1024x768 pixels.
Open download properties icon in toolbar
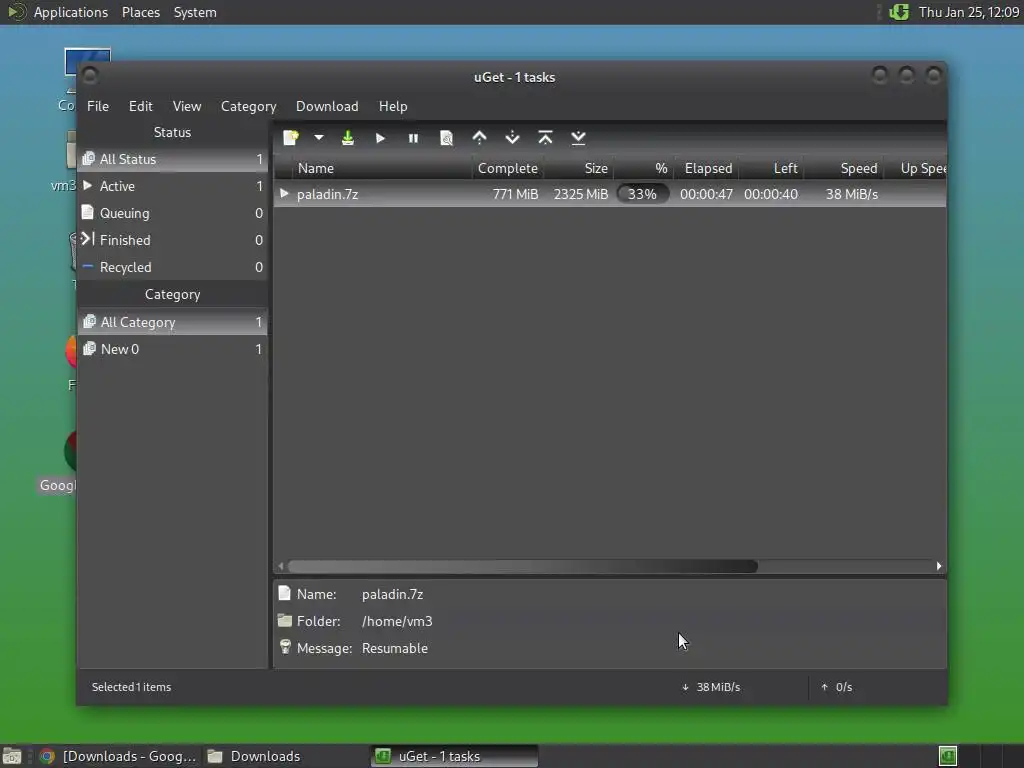pyautogui.click(x=447, y=138)
